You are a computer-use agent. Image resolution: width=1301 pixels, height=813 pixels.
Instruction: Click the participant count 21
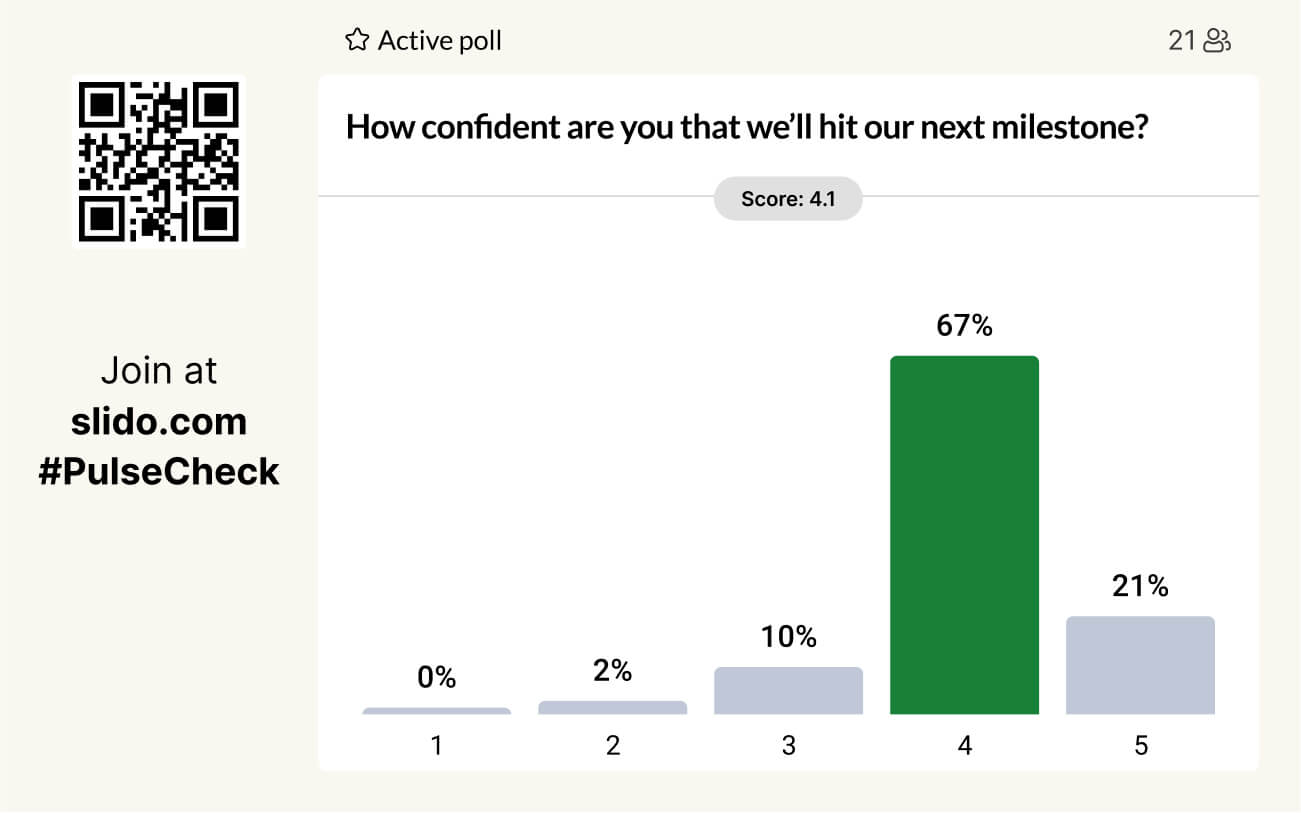click(x=1182, y=40)
